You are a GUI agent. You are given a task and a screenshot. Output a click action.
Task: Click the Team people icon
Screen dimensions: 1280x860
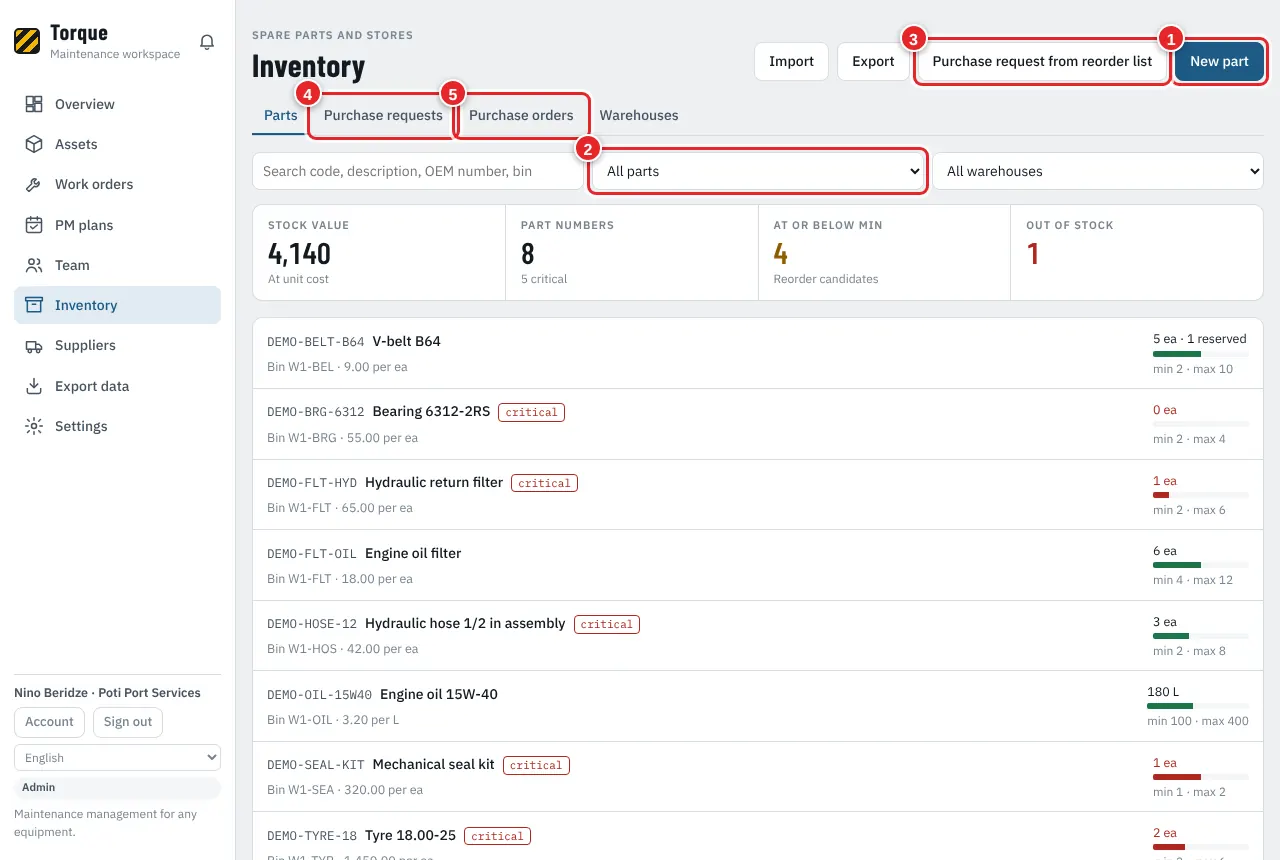click(x=34, y=265)
